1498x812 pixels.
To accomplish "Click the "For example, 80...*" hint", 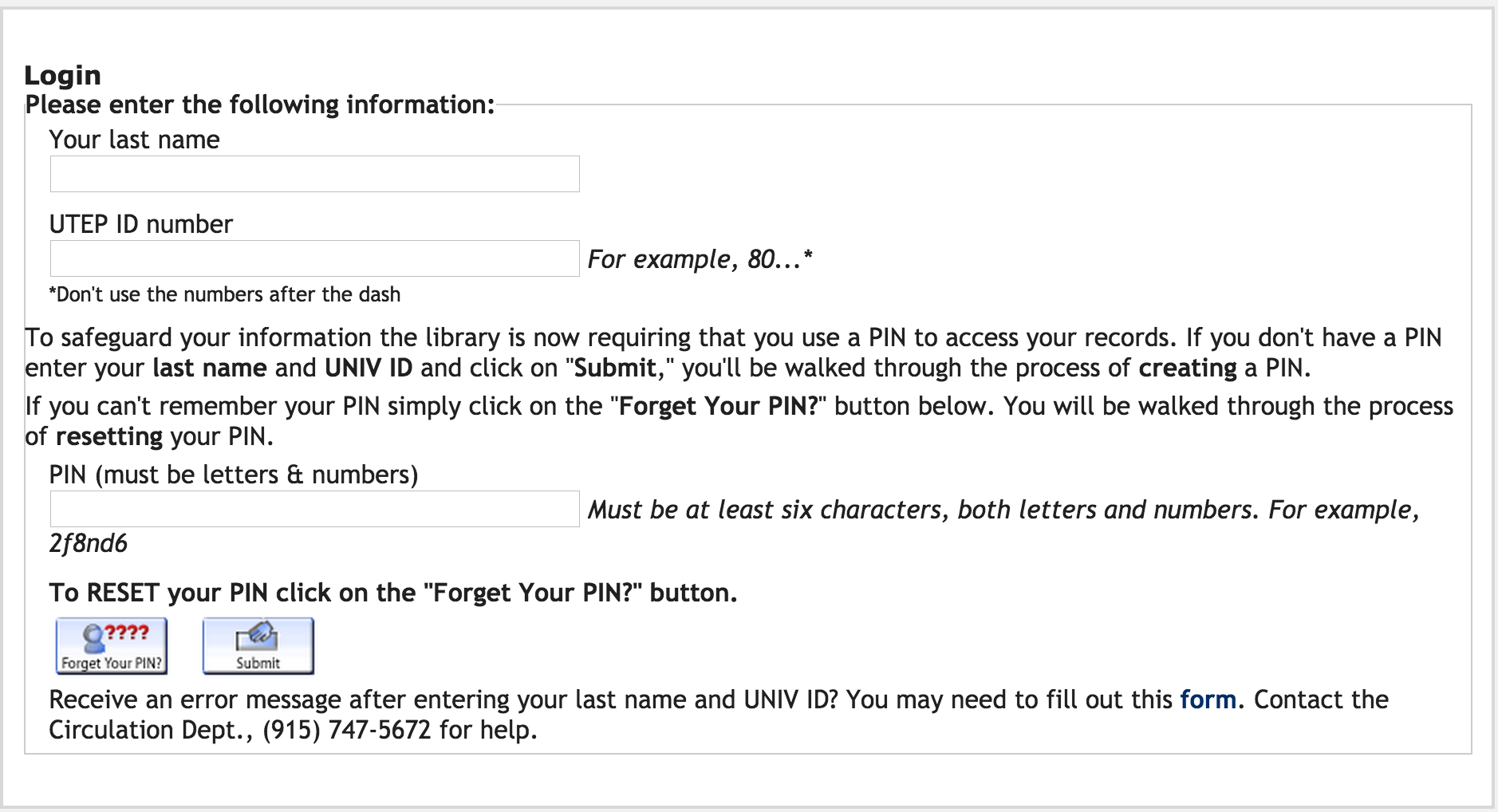I will [700, 259].
